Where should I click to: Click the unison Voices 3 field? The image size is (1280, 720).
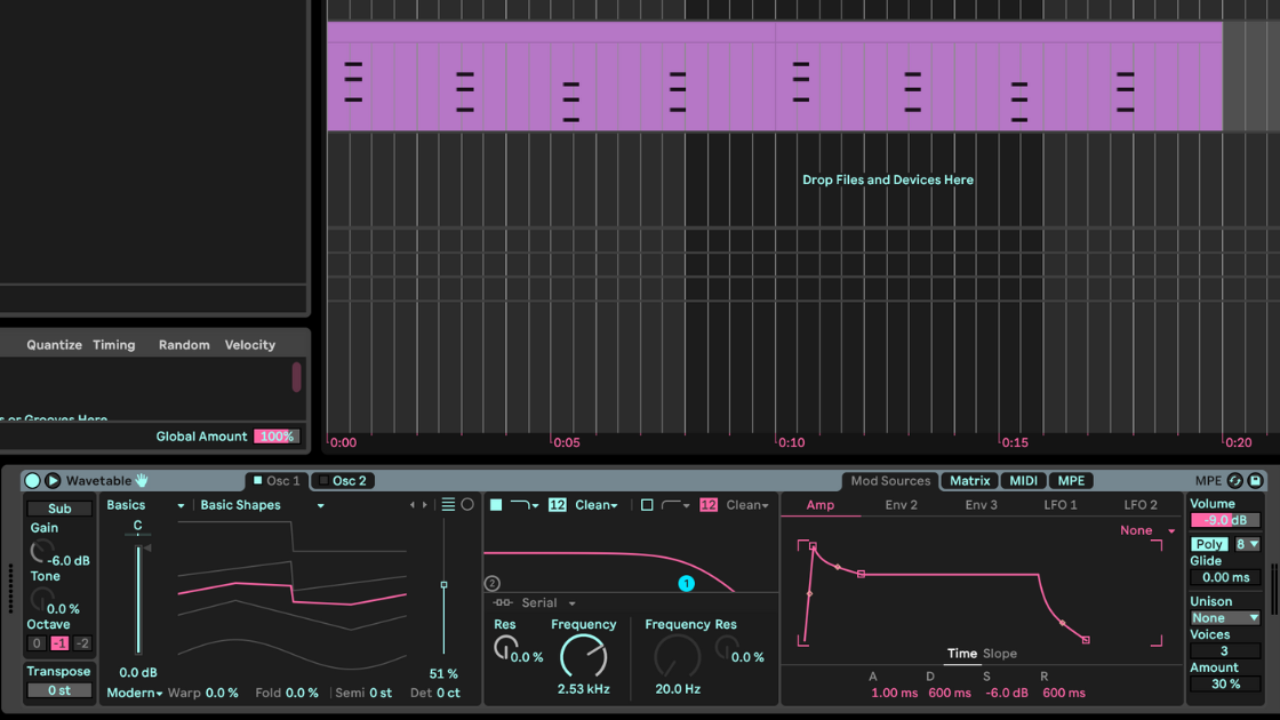[x=1225, y=651]
